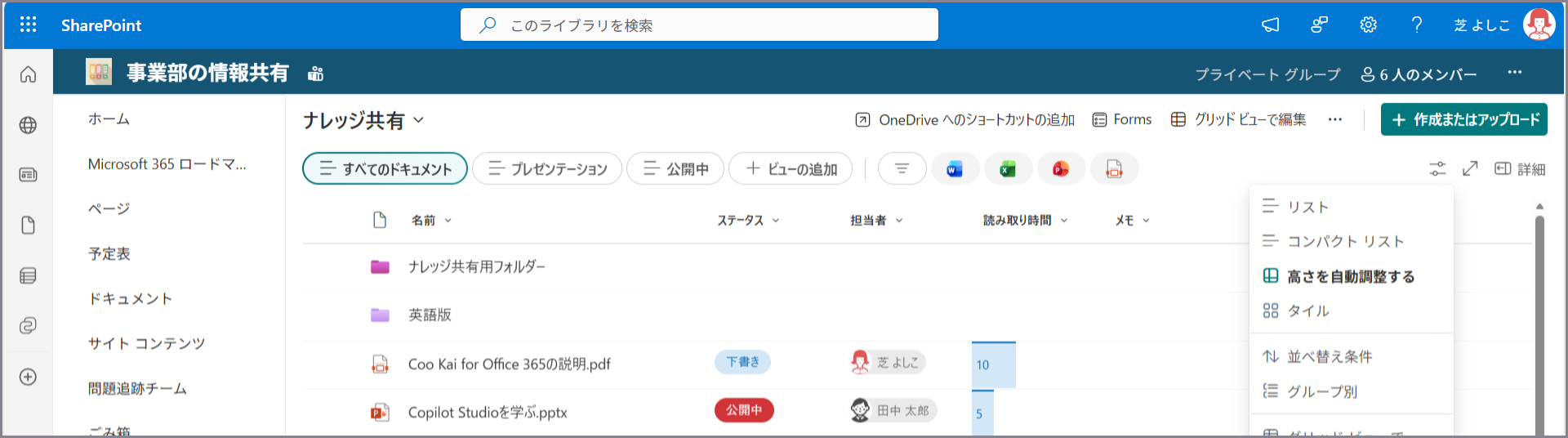Click the 作成またはアップロード button

[1463, 120]
